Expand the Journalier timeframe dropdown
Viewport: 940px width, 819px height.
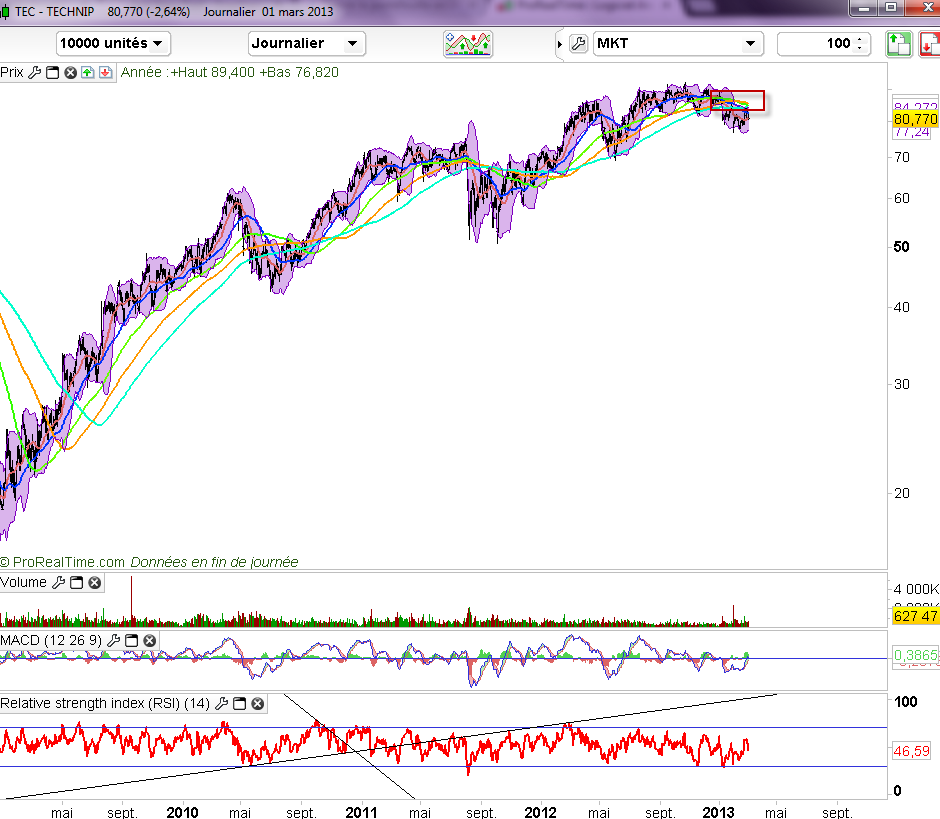click(x=306, y=44)
